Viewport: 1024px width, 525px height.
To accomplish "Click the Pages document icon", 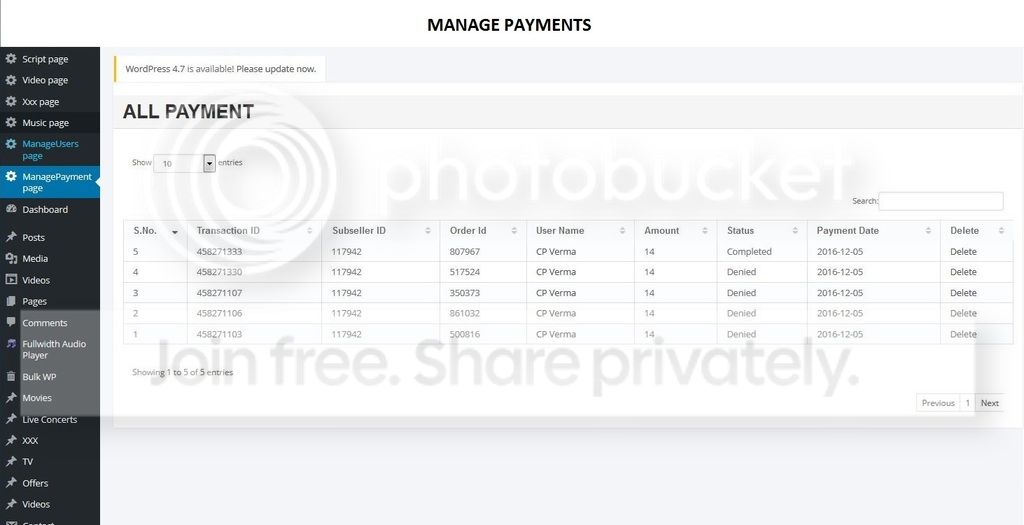I will (10, 301).
